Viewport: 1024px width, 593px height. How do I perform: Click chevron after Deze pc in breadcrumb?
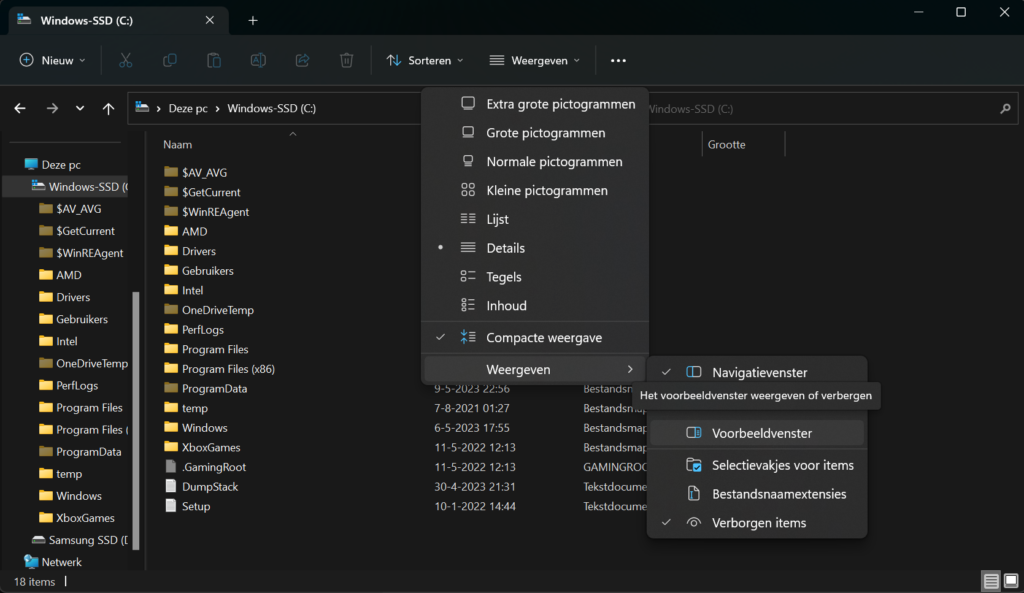tap(217, 108)
